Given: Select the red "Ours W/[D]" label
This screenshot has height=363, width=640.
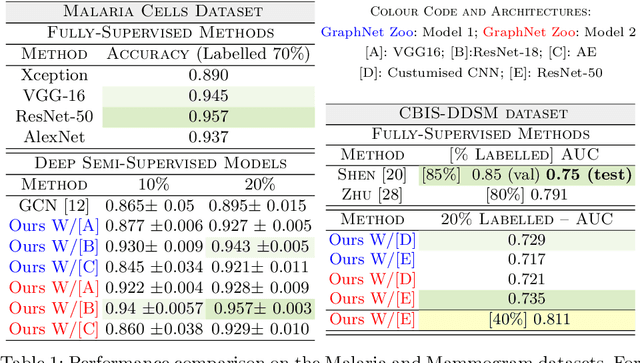Looking at the screenshot, I should point(372,279).
